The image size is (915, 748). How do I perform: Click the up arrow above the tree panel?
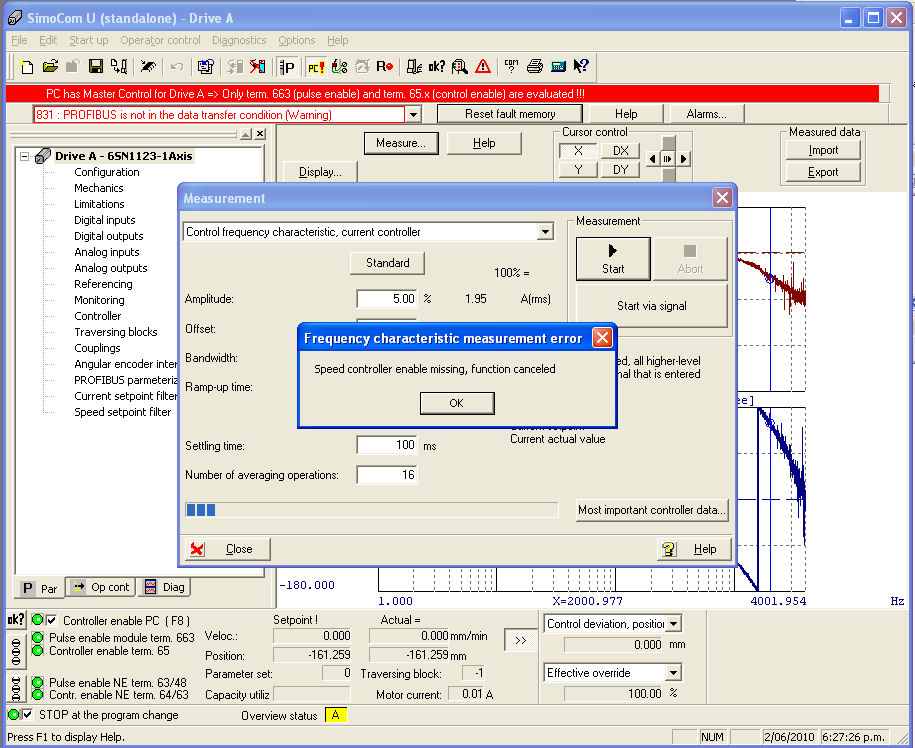point(246,134)
